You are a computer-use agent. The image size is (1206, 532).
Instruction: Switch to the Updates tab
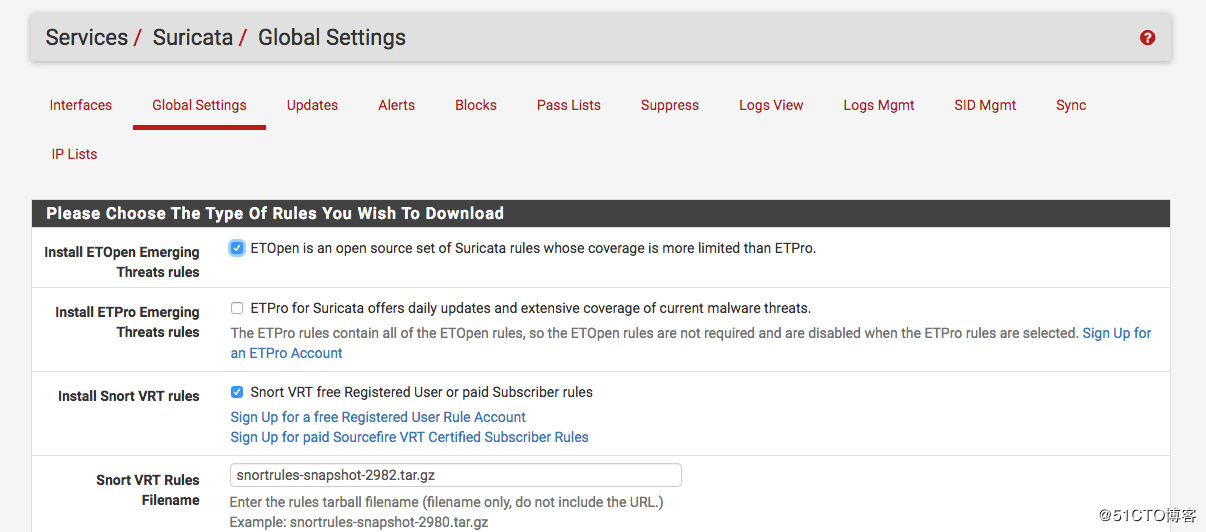(312, 105)
